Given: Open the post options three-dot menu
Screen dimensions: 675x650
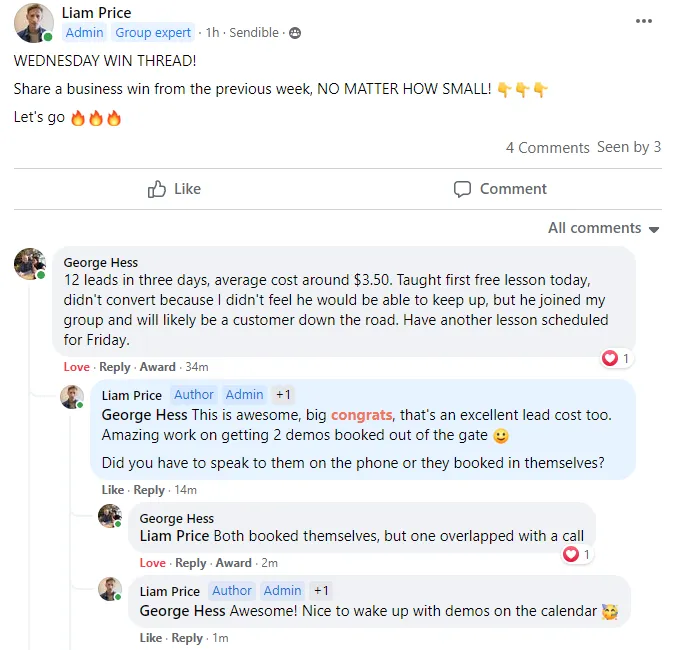Looking at the screenshot, I should [645, 20].
